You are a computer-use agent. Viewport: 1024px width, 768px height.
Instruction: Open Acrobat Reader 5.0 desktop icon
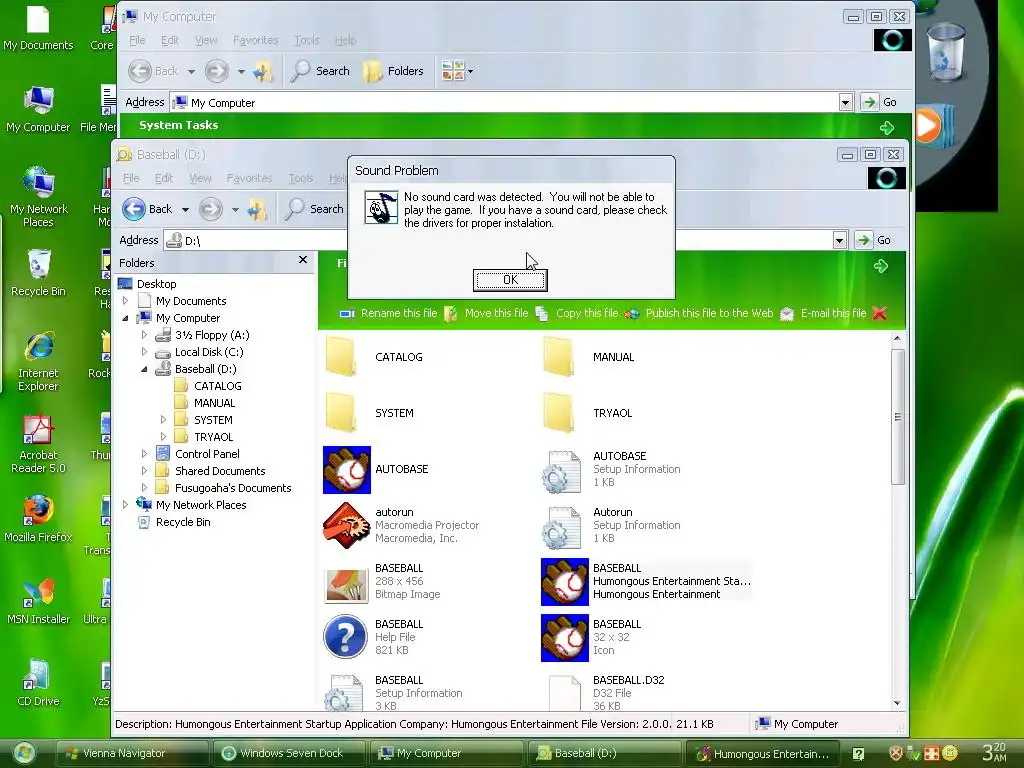click(39, 444)
